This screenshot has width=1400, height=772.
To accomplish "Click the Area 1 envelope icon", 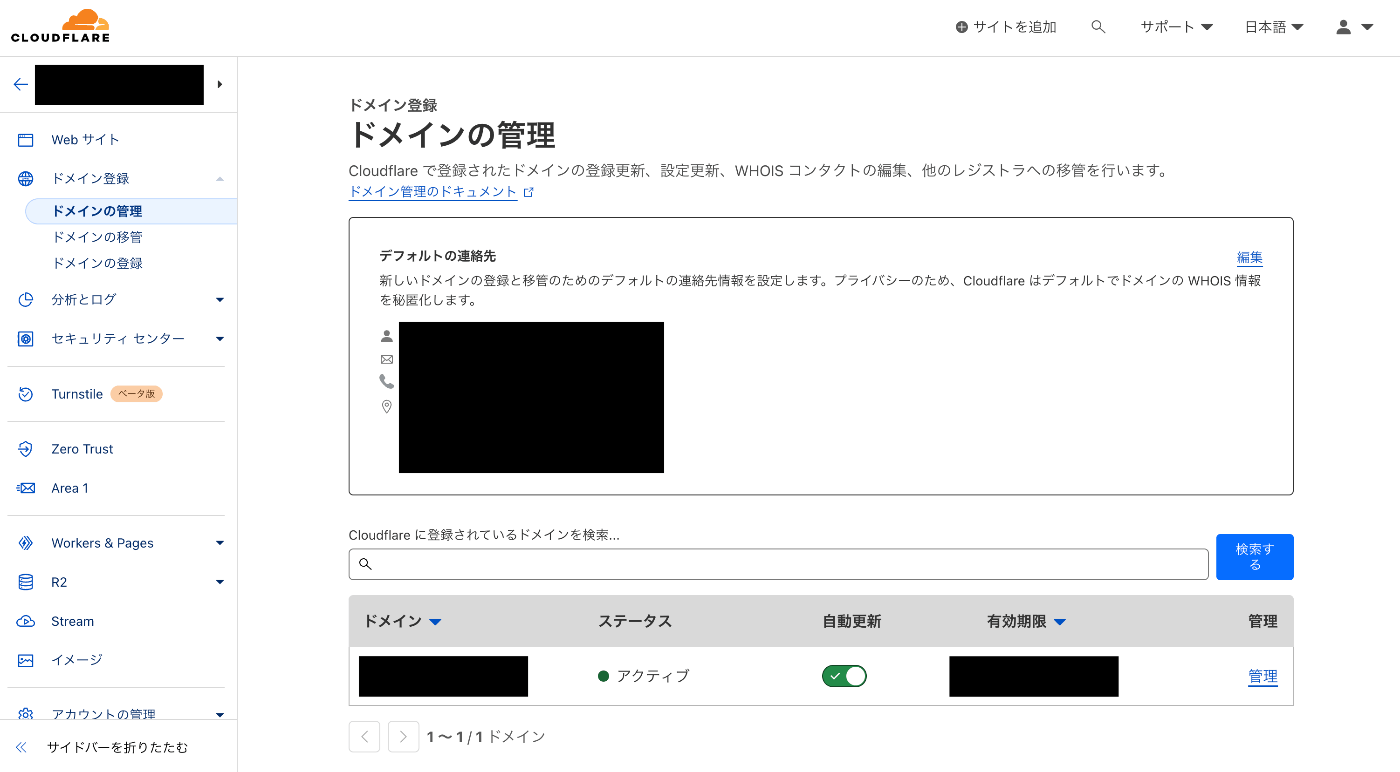I will point(26,488).
